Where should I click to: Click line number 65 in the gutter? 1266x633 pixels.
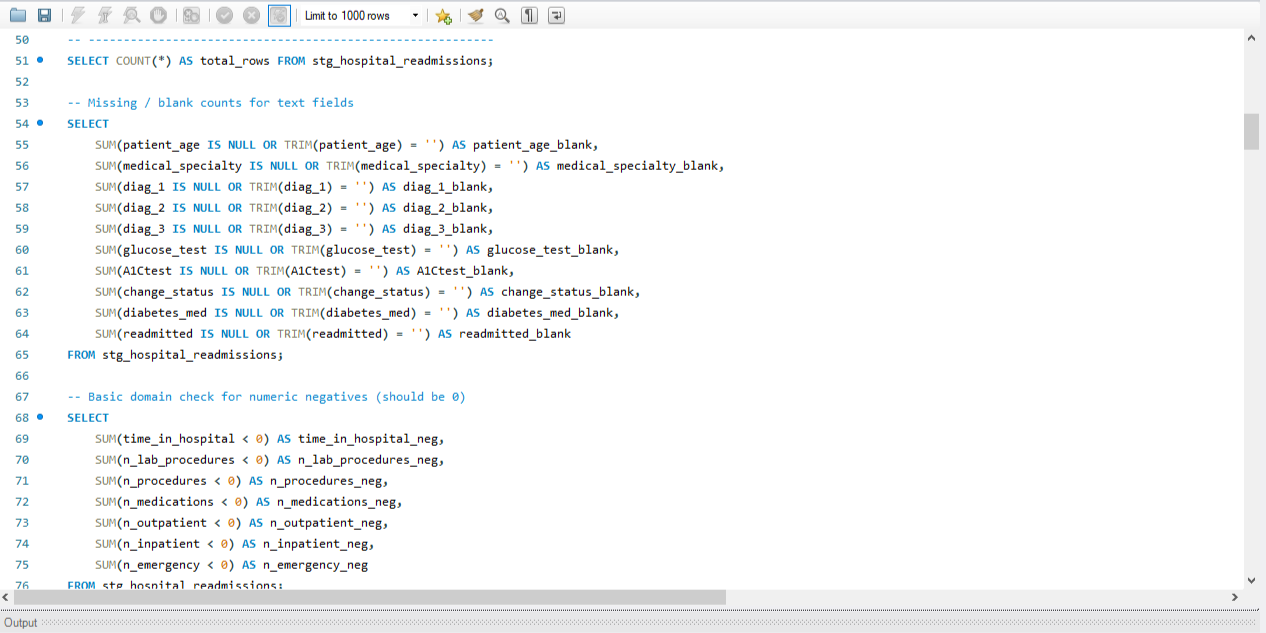click(x=23, y=355)
